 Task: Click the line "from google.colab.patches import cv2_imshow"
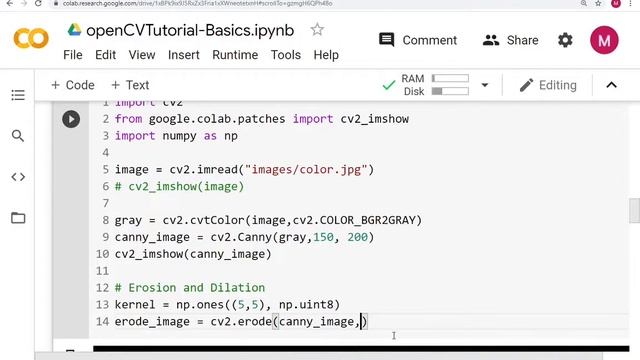point(262,119)
